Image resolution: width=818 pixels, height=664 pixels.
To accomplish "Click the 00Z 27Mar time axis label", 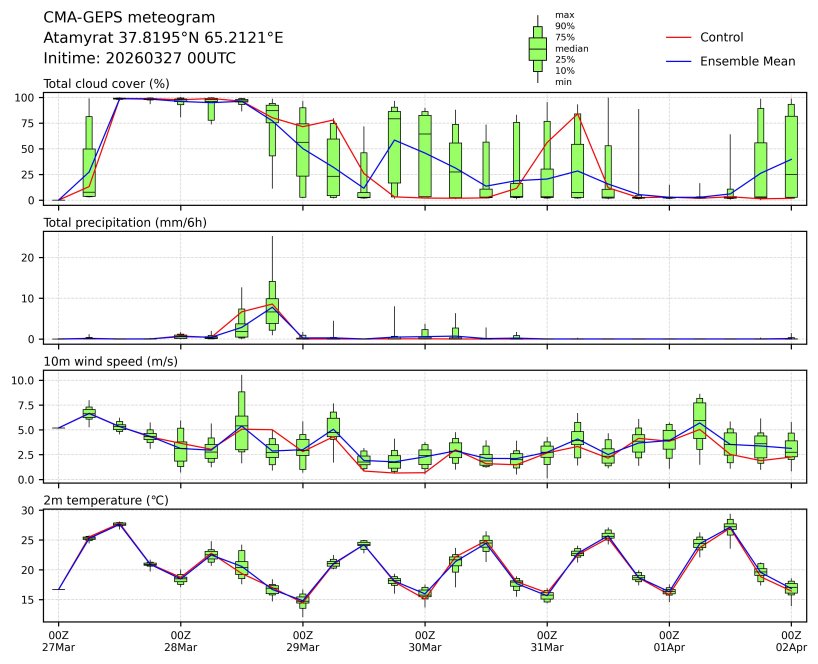I will pyautogui.click(x=59, y=640).
